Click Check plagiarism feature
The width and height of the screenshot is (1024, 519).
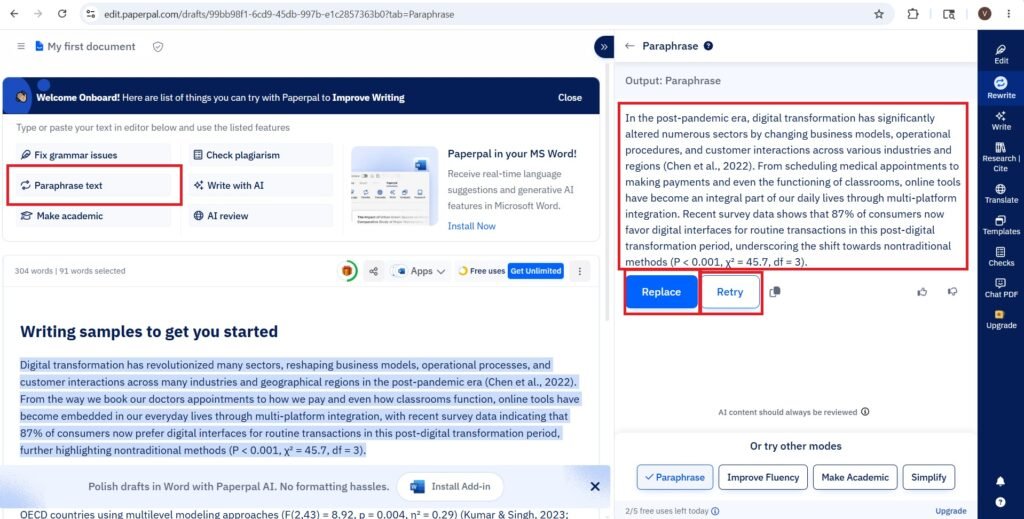[x=261, y=155]
